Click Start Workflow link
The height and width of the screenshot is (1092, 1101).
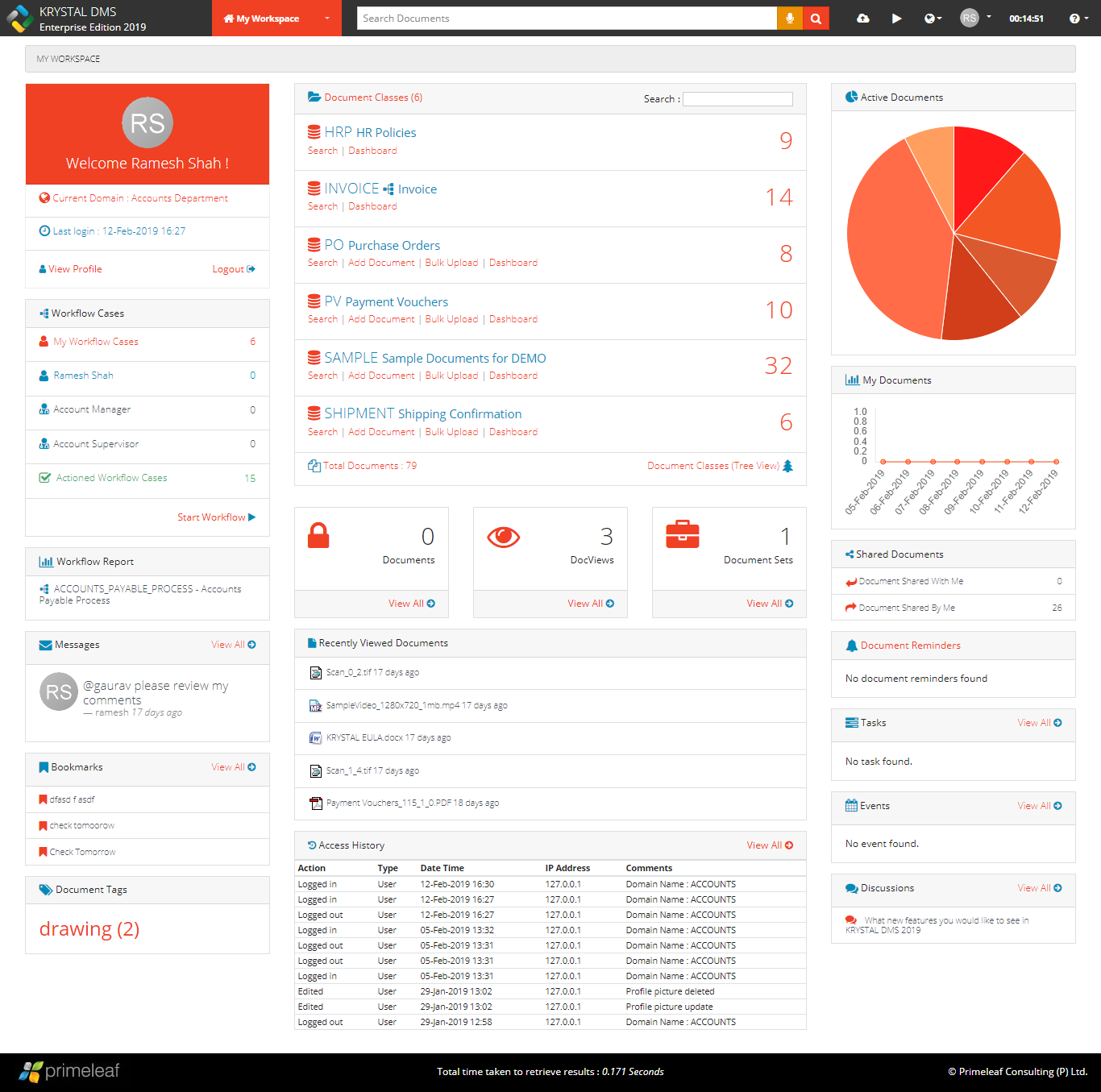217,517
